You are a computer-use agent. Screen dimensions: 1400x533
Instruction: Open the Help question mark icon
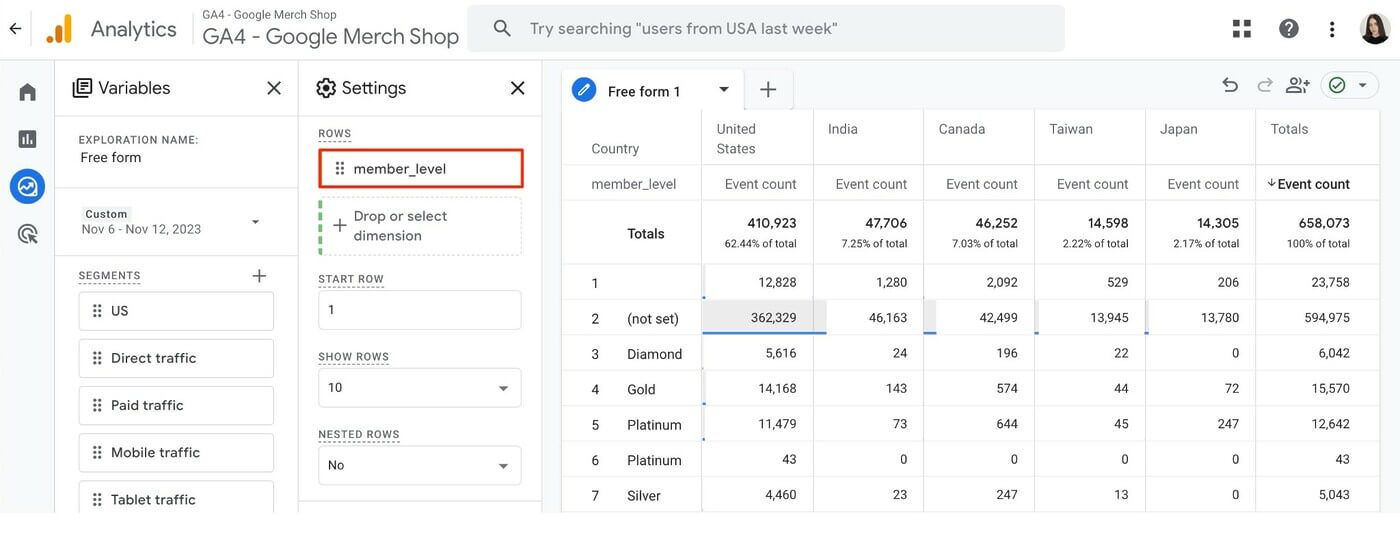click(x=1289, y=29)
